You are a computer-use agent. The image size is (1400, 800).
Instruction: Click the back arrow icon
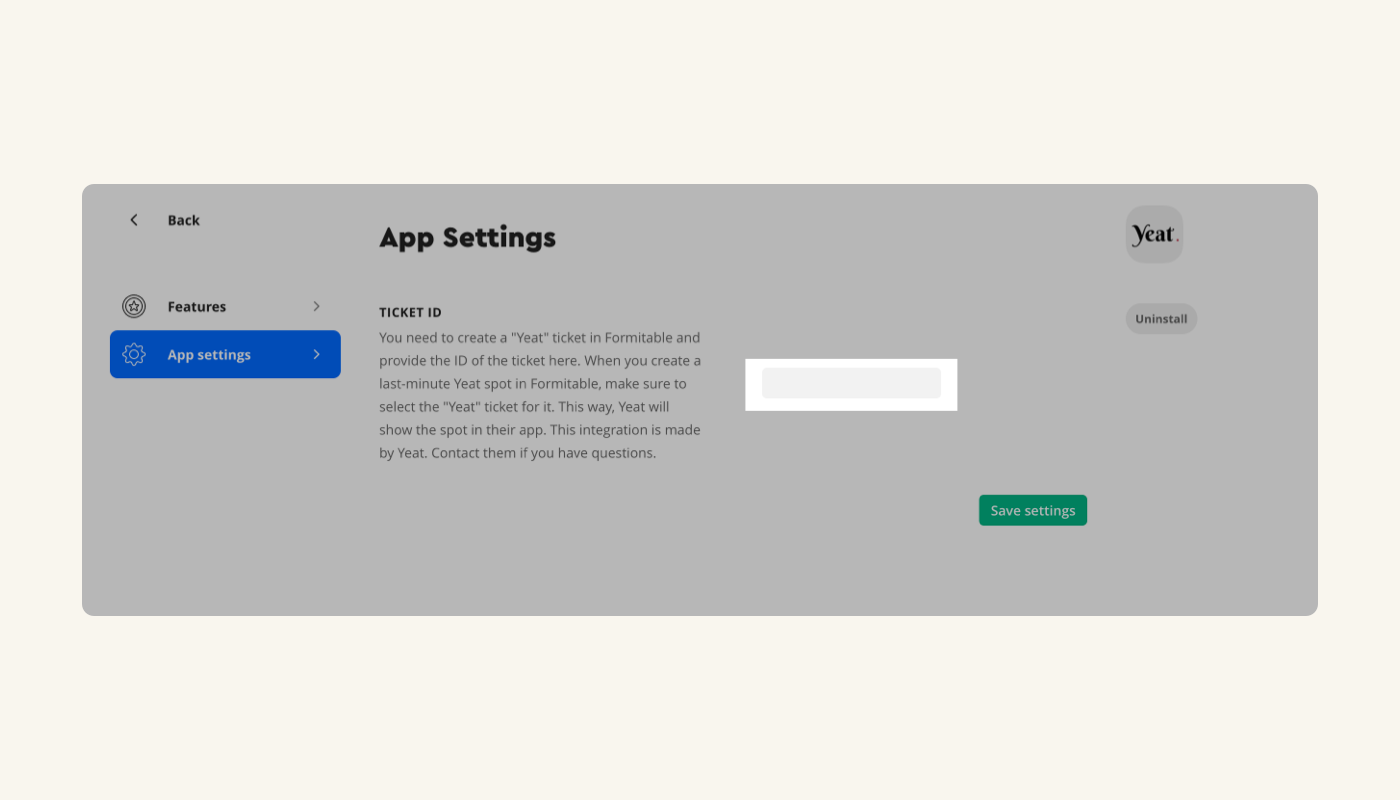click(x=134, y=220)
